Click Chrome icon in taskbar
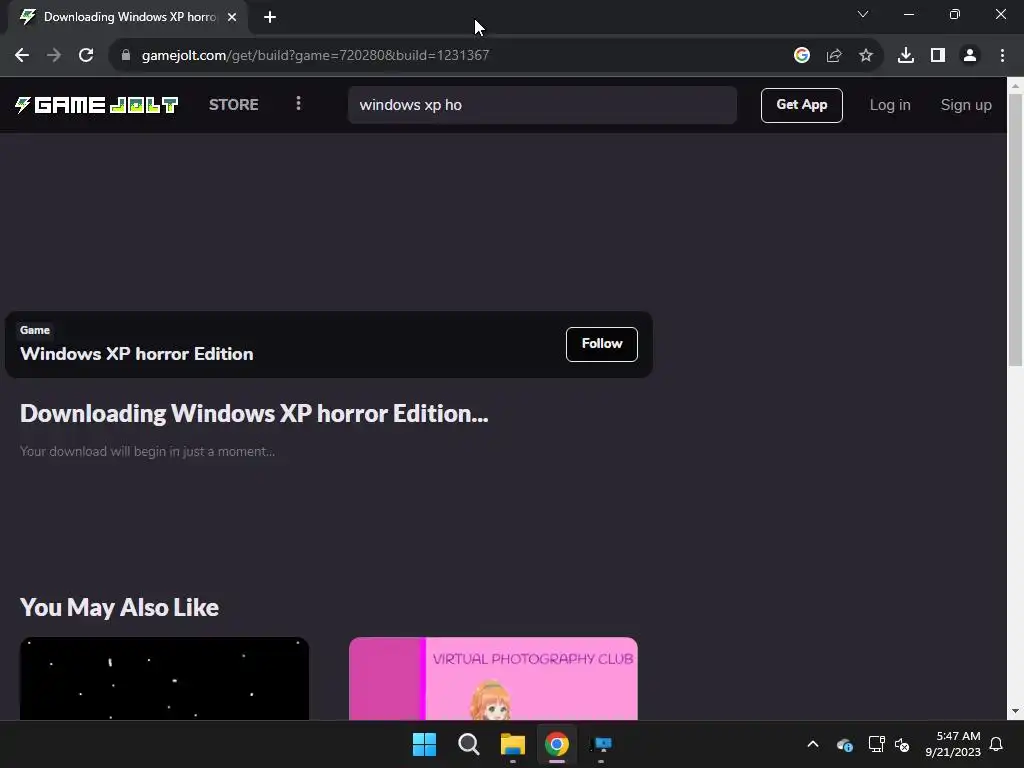This screenshot has width=1024, height=768. coord(556,744)
